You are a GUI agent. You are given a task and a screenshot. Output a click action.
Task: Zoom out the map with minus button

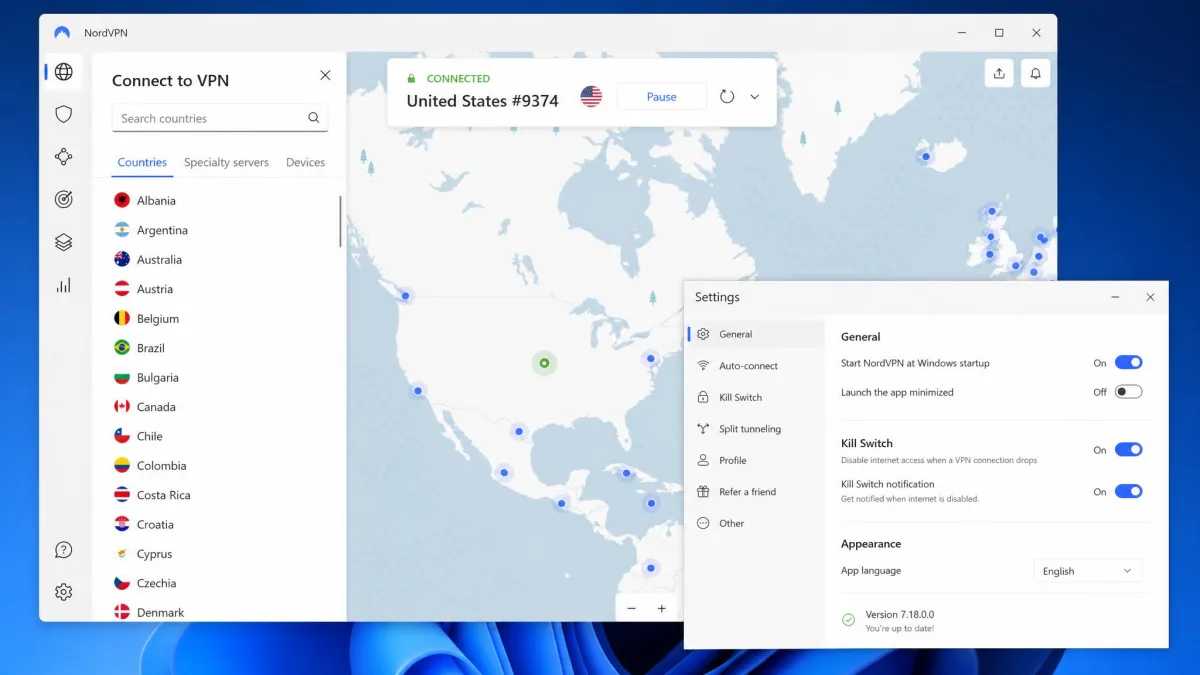point(631,608)
